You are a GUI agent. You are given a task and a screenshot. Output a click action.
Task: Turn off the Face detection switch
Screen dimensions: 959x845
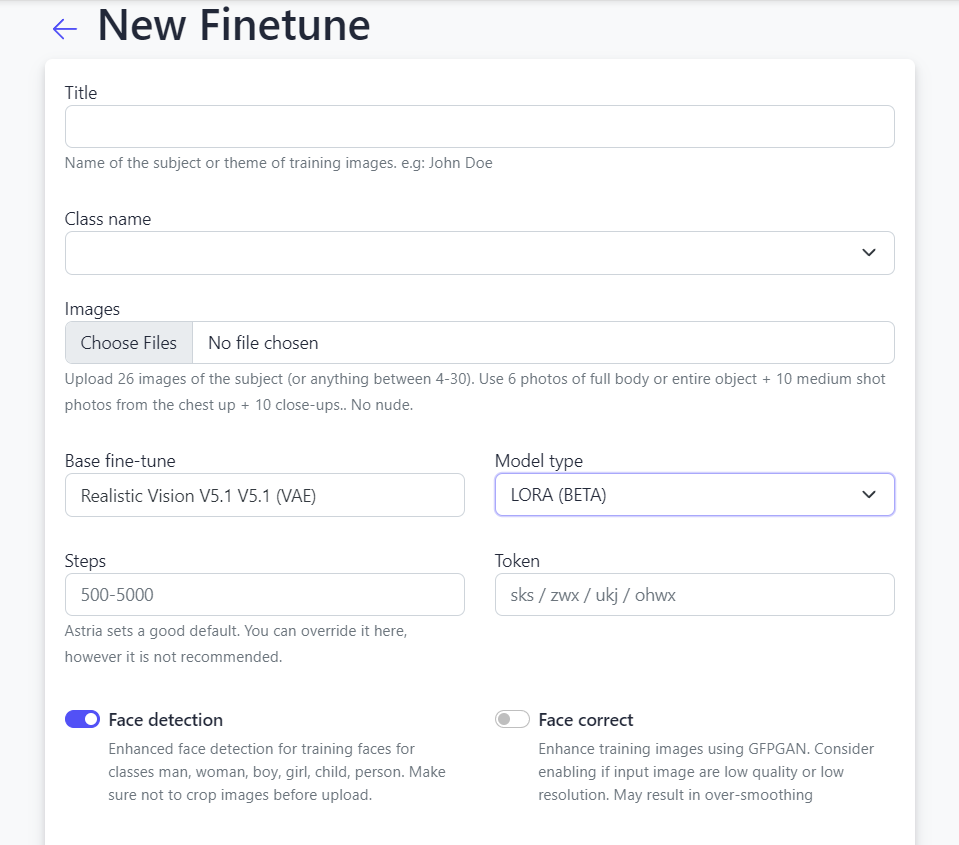82,719
